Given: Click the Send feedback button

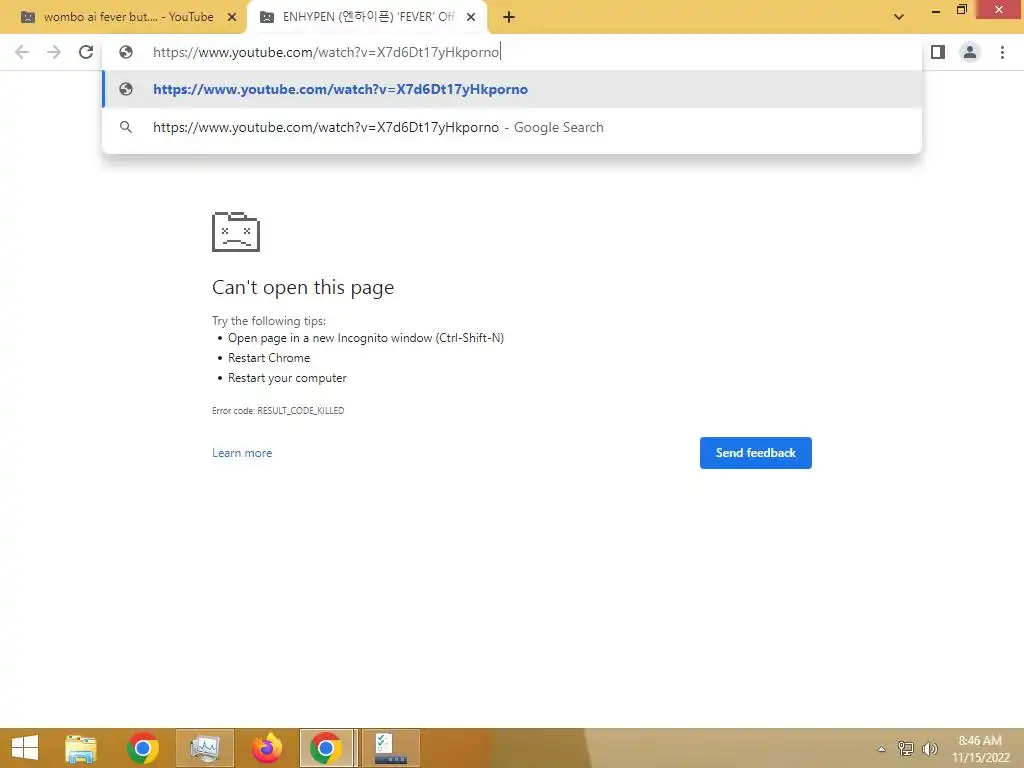Looking at the screenshot, I should [x=756, y=453].
